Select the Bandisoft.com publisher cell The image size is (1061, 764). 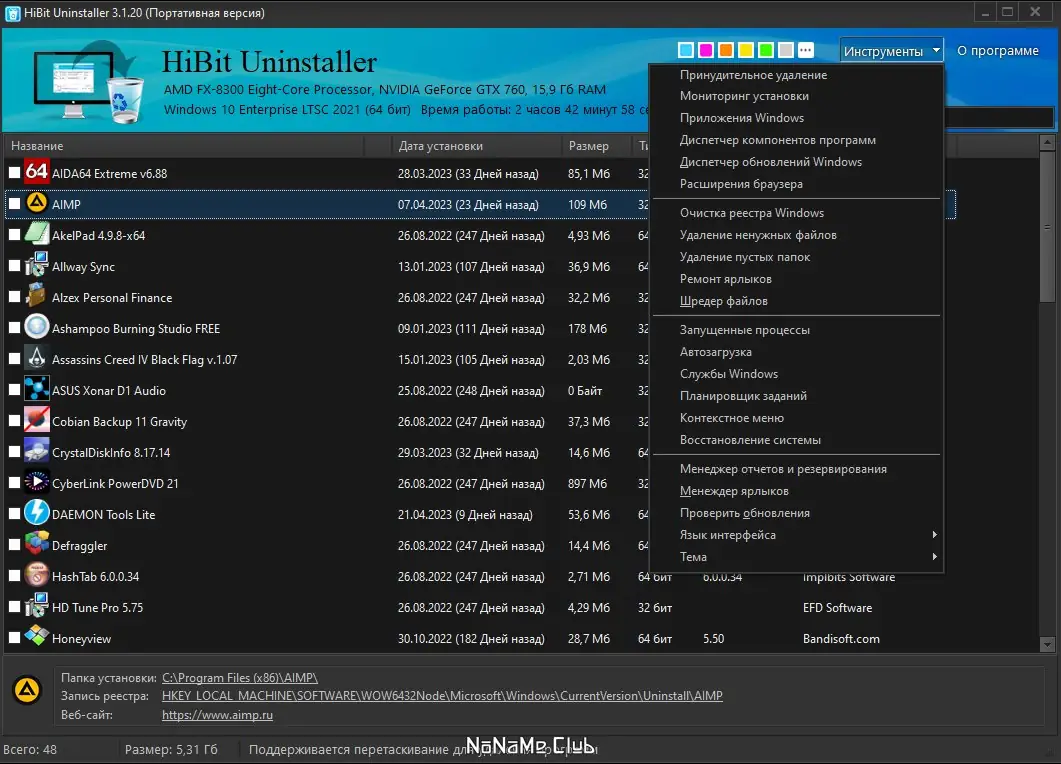(841, 639)
